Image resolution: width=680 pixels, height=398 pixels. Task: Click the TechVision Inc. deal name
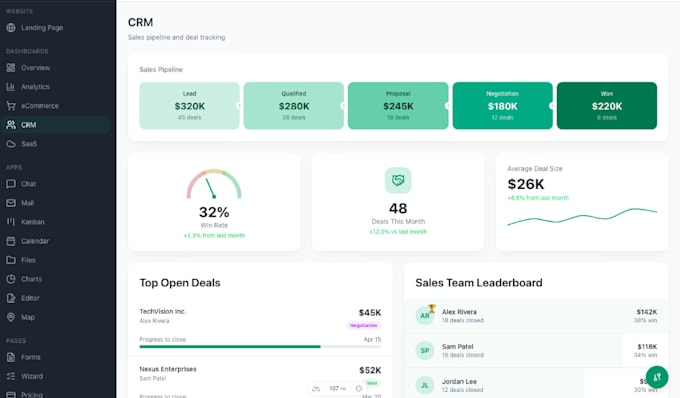point(163,311)
